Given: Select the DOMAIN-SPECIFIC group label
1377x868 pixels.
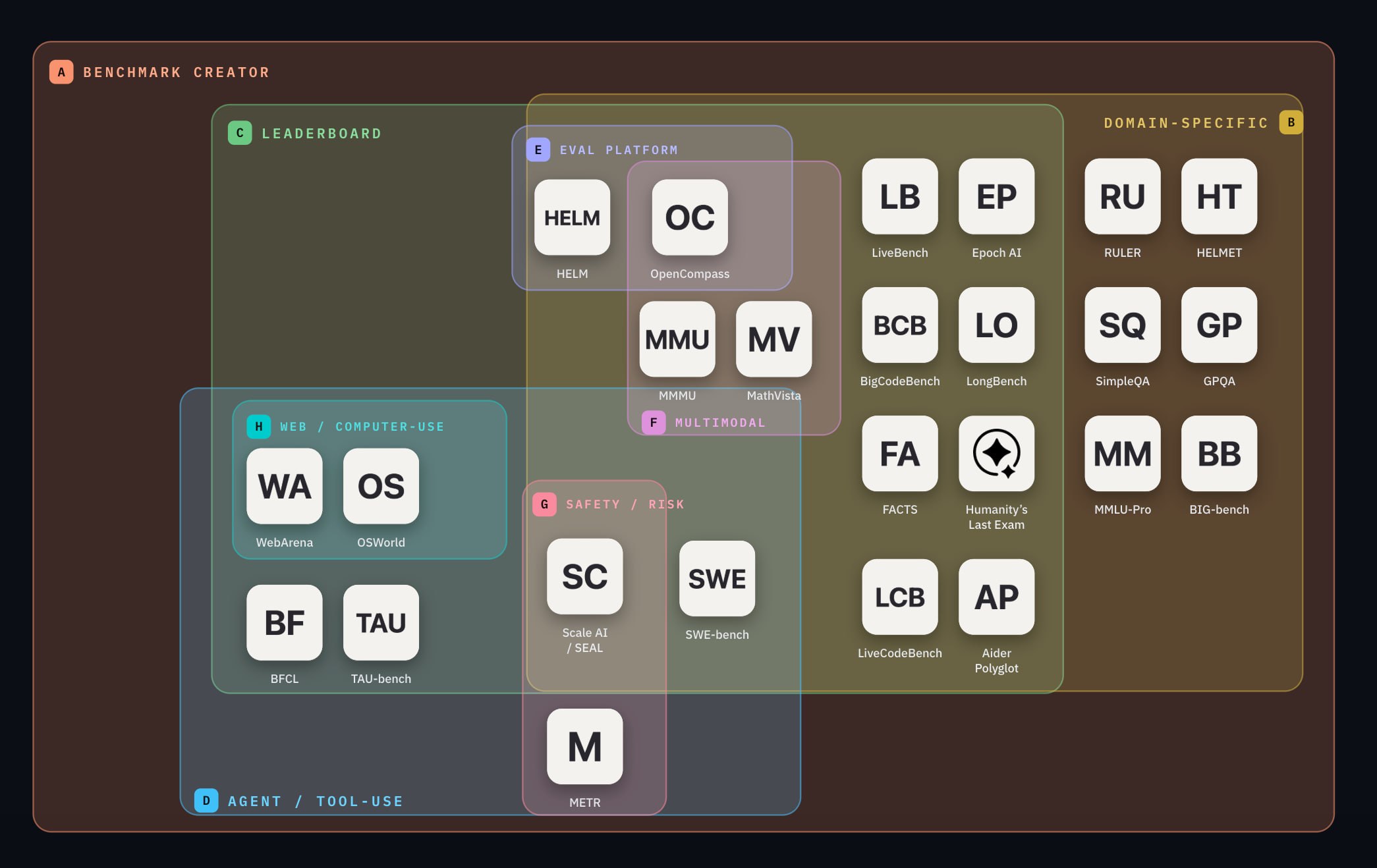Looking at the screenshot, I should point(1186,122).
